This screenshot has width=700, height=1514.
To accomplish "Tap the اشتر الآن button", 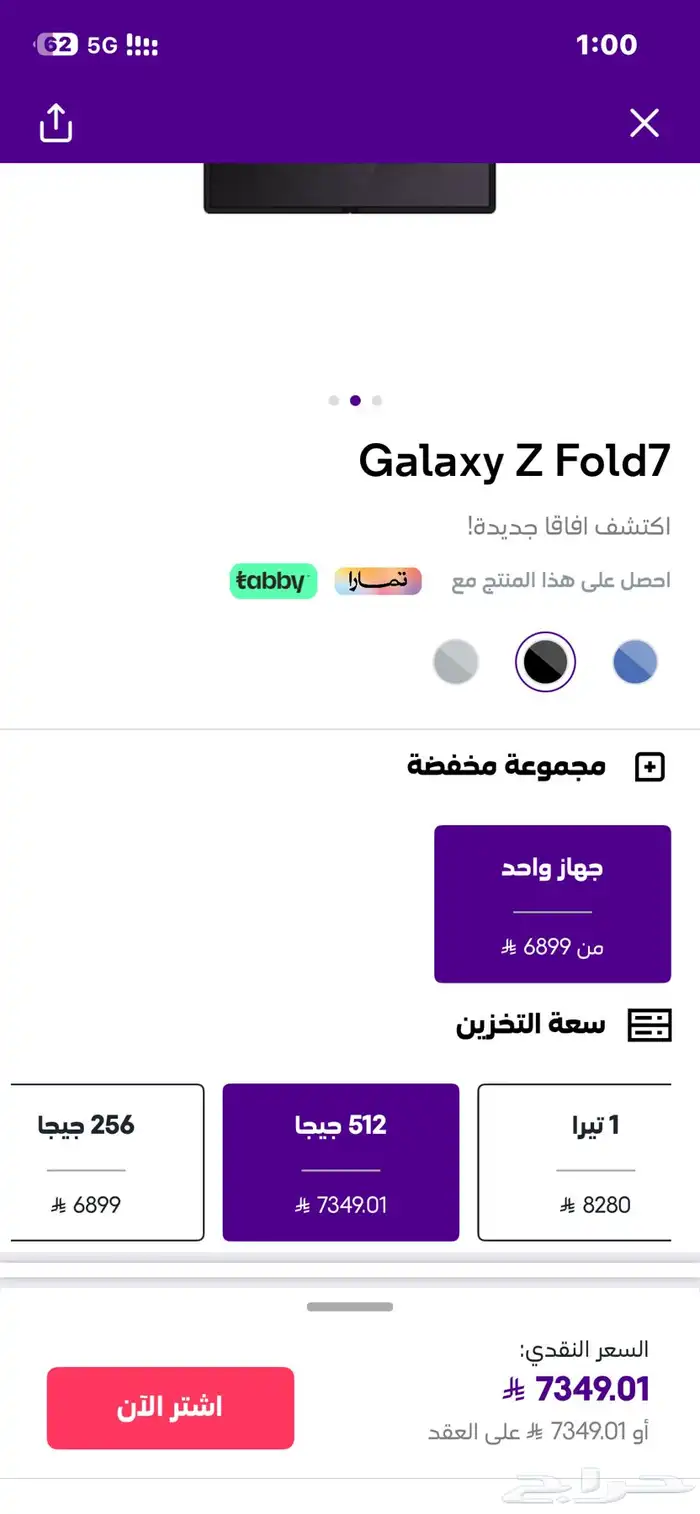I will pyautogui.click(x=170, y=1407).
